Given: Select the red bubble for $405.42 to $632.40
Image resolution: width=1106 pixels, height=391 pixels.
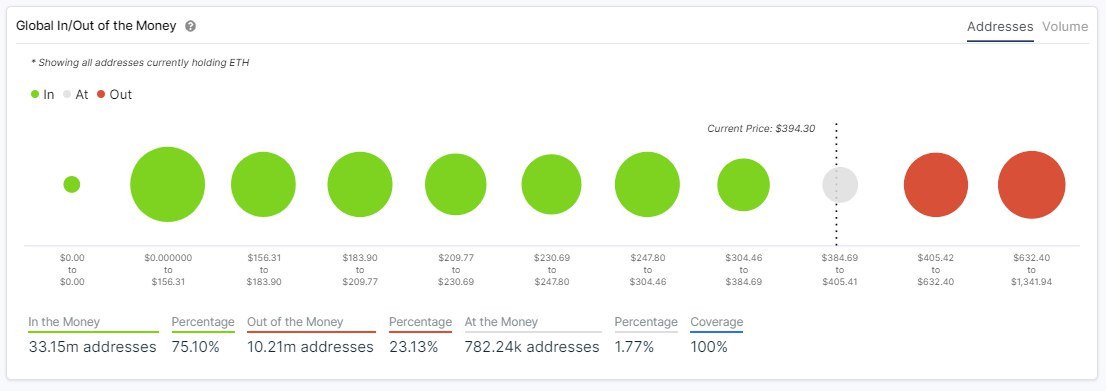Looking at the screenshot, I should coord(936,185).
